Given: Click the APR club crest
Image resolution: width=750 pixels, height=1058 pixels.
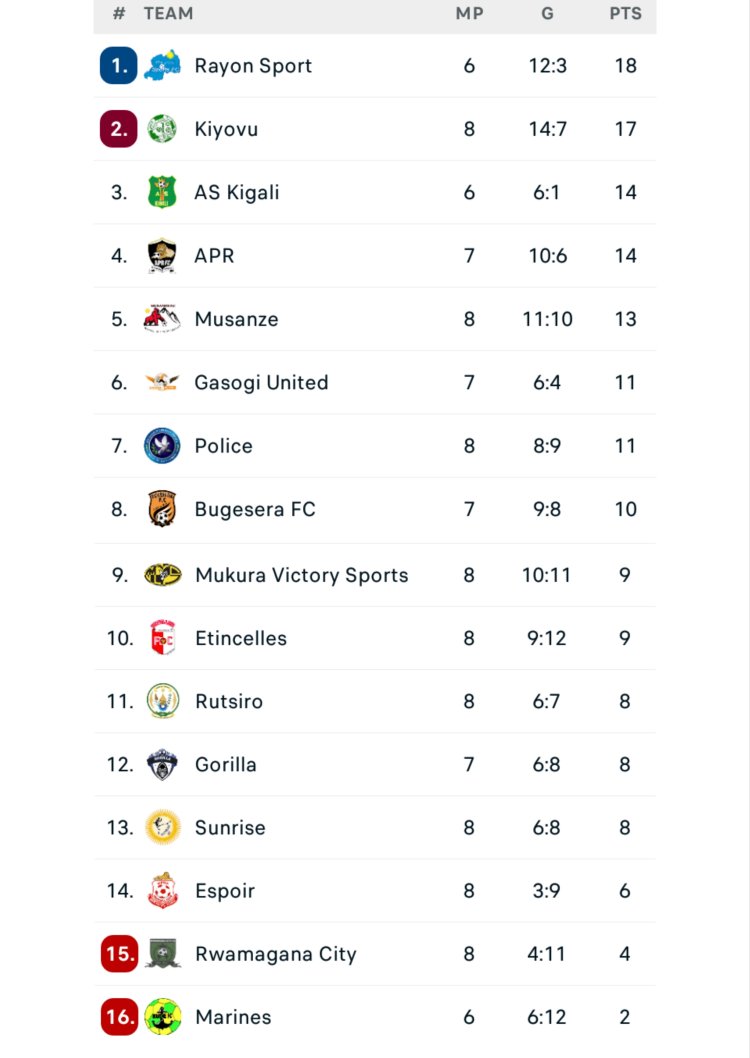Looking at the screenshot, I should click(x=162, y=256).
